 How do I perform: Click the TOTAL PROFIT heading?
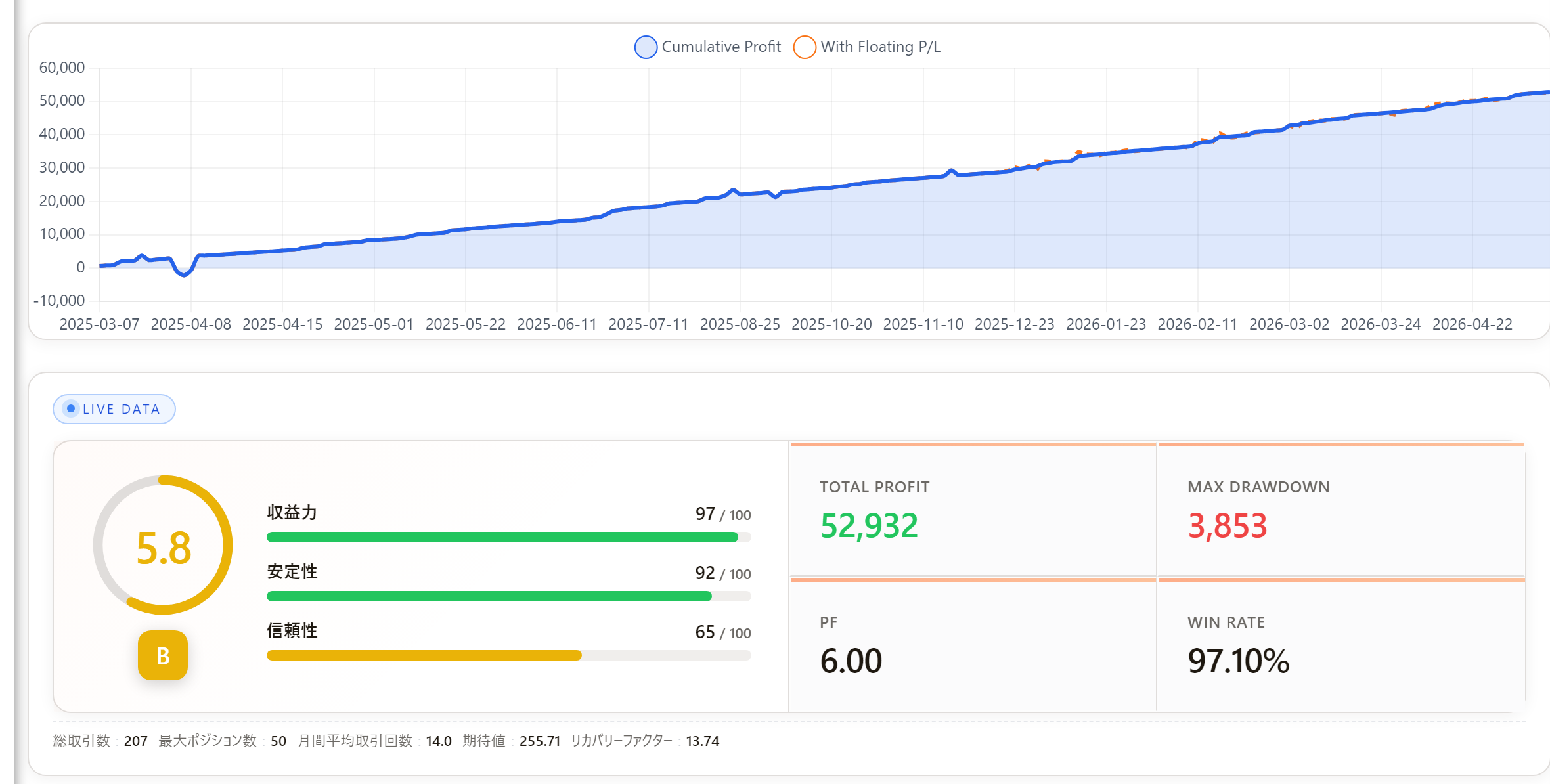[875, 487]
